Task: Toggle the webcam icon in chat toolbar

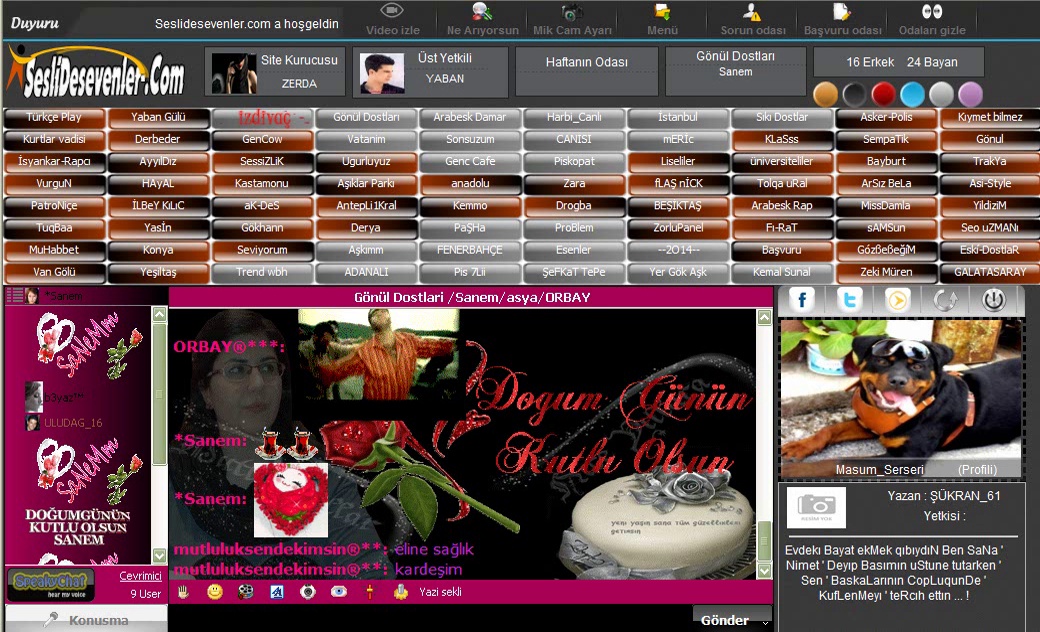Action: [x=308, y=592]
